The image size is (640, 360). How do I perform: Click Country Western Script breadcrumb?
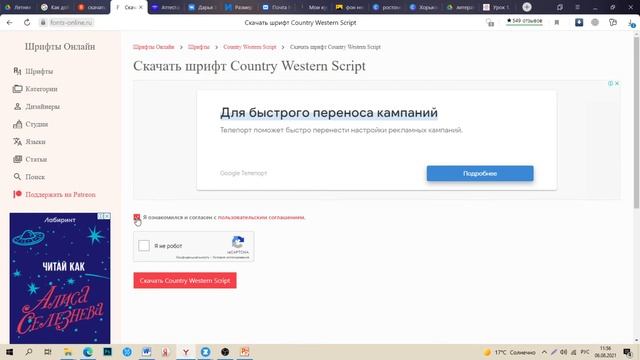point(250,47)
